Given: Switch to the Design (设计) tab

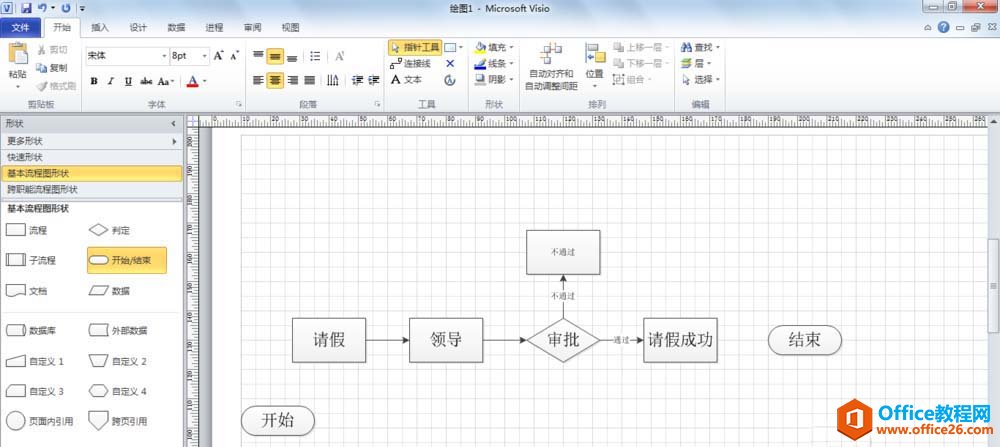Looking at the screenshot, I should click(x=138, y=27).
